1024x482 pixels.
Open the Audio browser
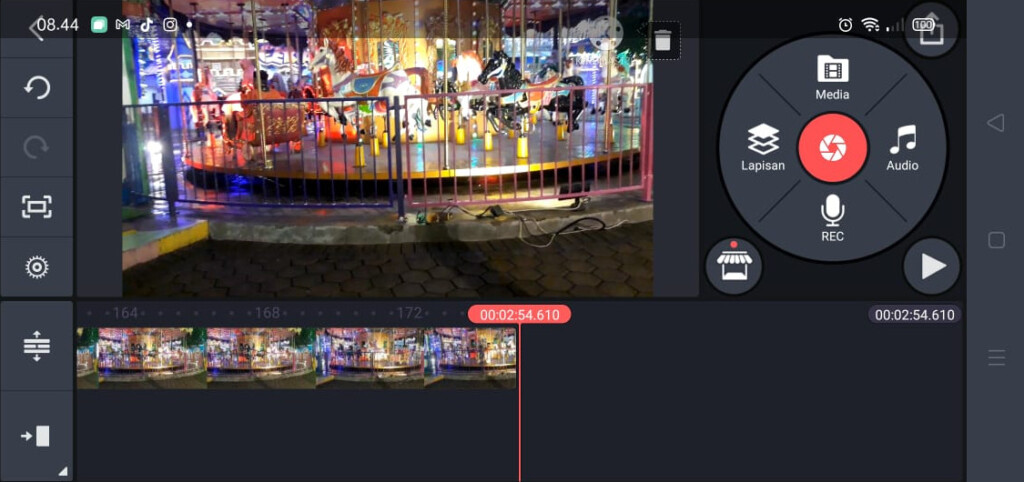pos(902,148)
